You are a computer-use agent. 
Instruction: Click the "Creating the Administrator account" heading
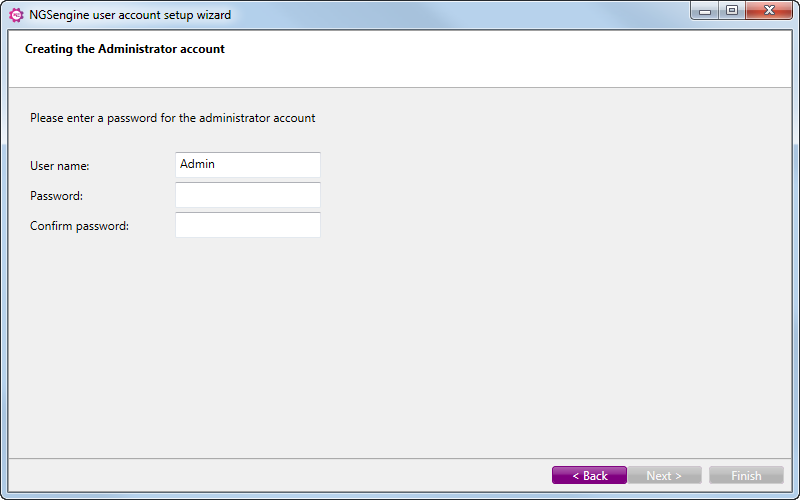[x=125, y=49]
